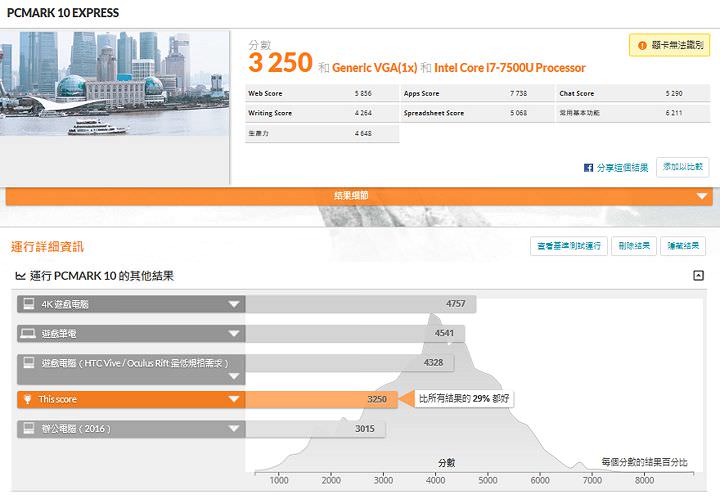Expand the orange 結果細節 bar arrow

pyautogui.click(x=701, y=197)
